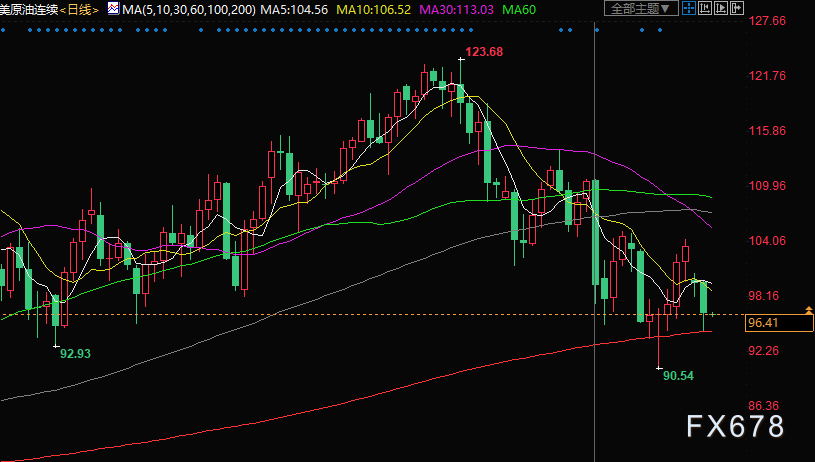The height and width of the screenshot is (462, 815).
Task: Click the 123.68 high price marker
Action: click(x=484, y=51)
